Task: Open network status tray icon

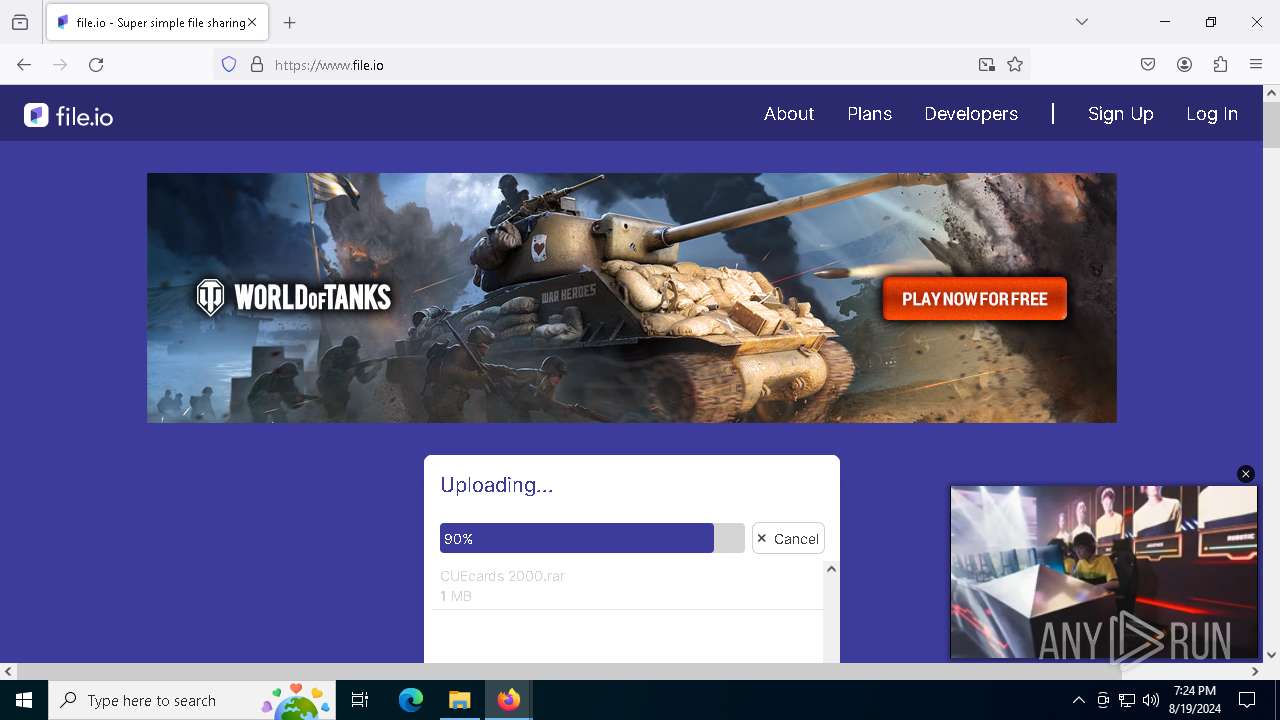Action: tap(1127, 700)
